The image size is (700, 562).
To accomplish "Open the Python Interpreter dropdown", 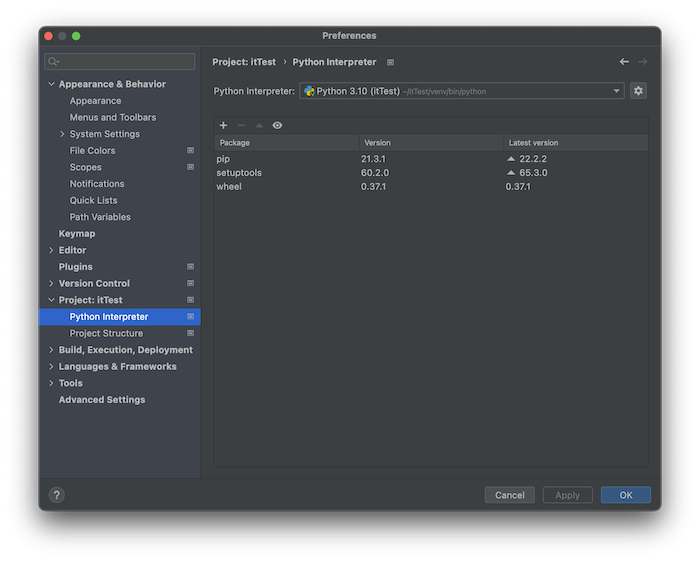I will coord(616,91).
